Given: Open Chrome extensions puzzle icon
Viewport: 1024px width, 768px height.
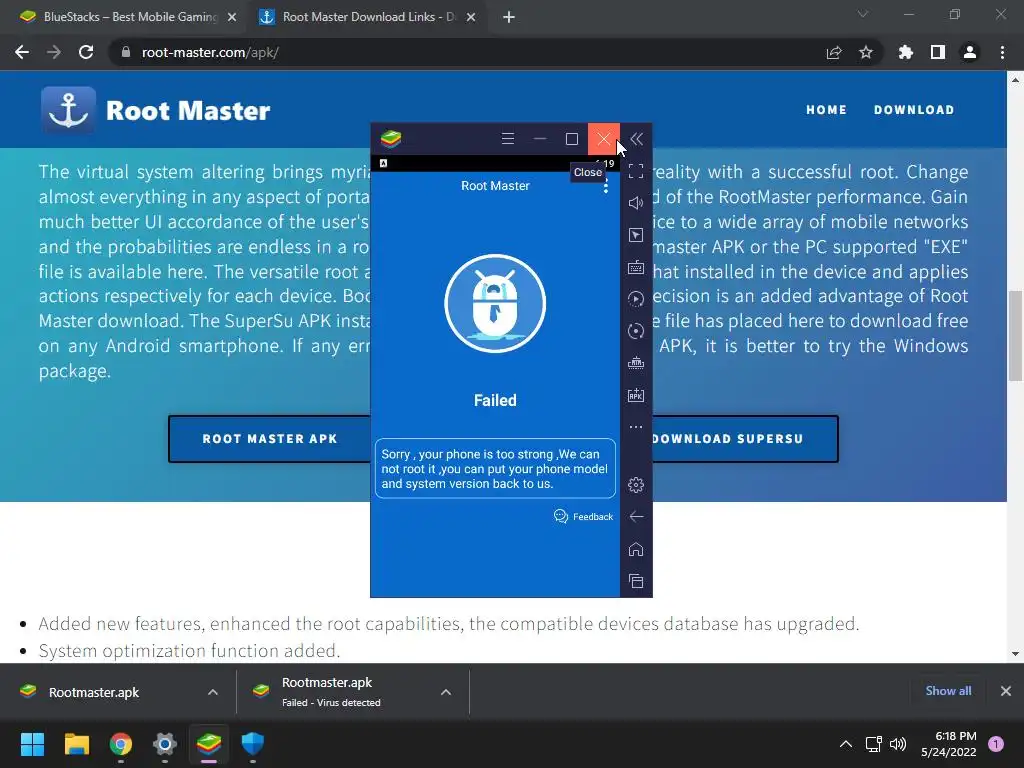Looking at the screenshot, I should pyautogui.click(x=906, y=52).
